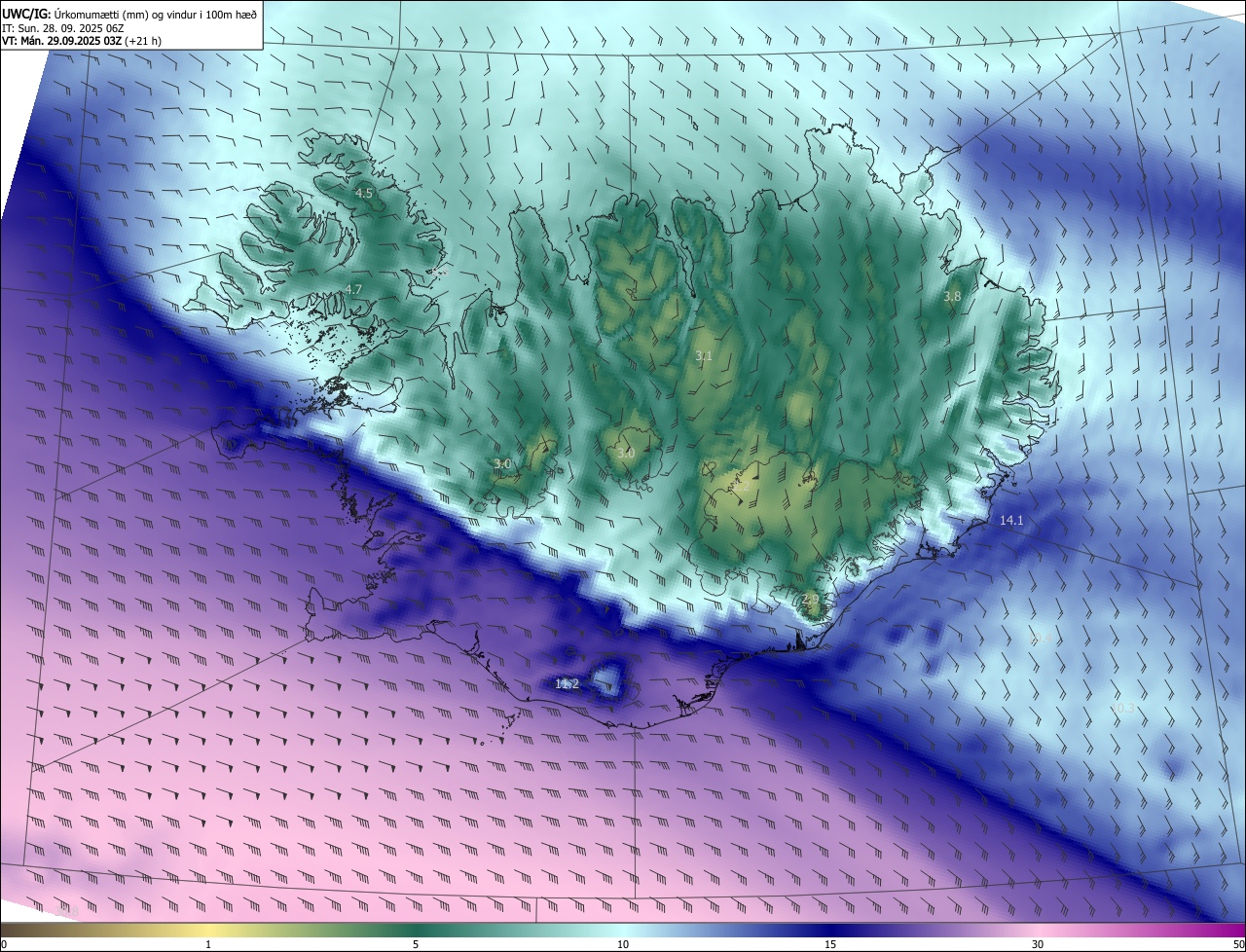
Task: Click the valid time 'VT: Mán. 29.09.2025 03Z (+21 h)'
Action: (x=82, y=42)
